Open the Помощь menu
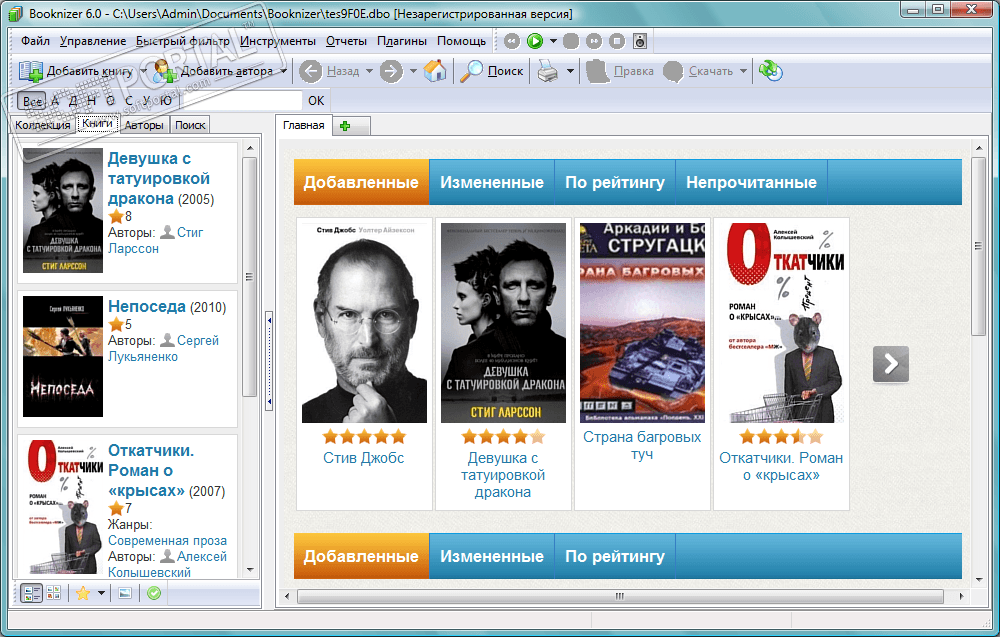The height and width of the screenshot is (637, 1000). 461,41
